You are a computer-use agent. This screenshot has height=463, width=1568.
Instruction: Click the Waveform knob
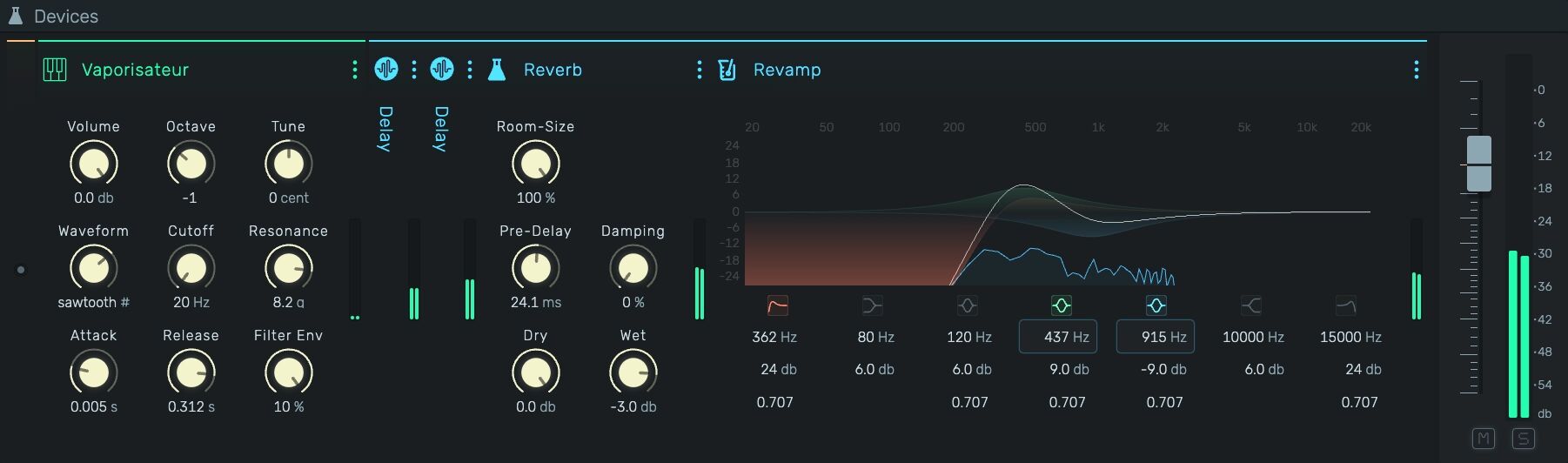point(93,268)
